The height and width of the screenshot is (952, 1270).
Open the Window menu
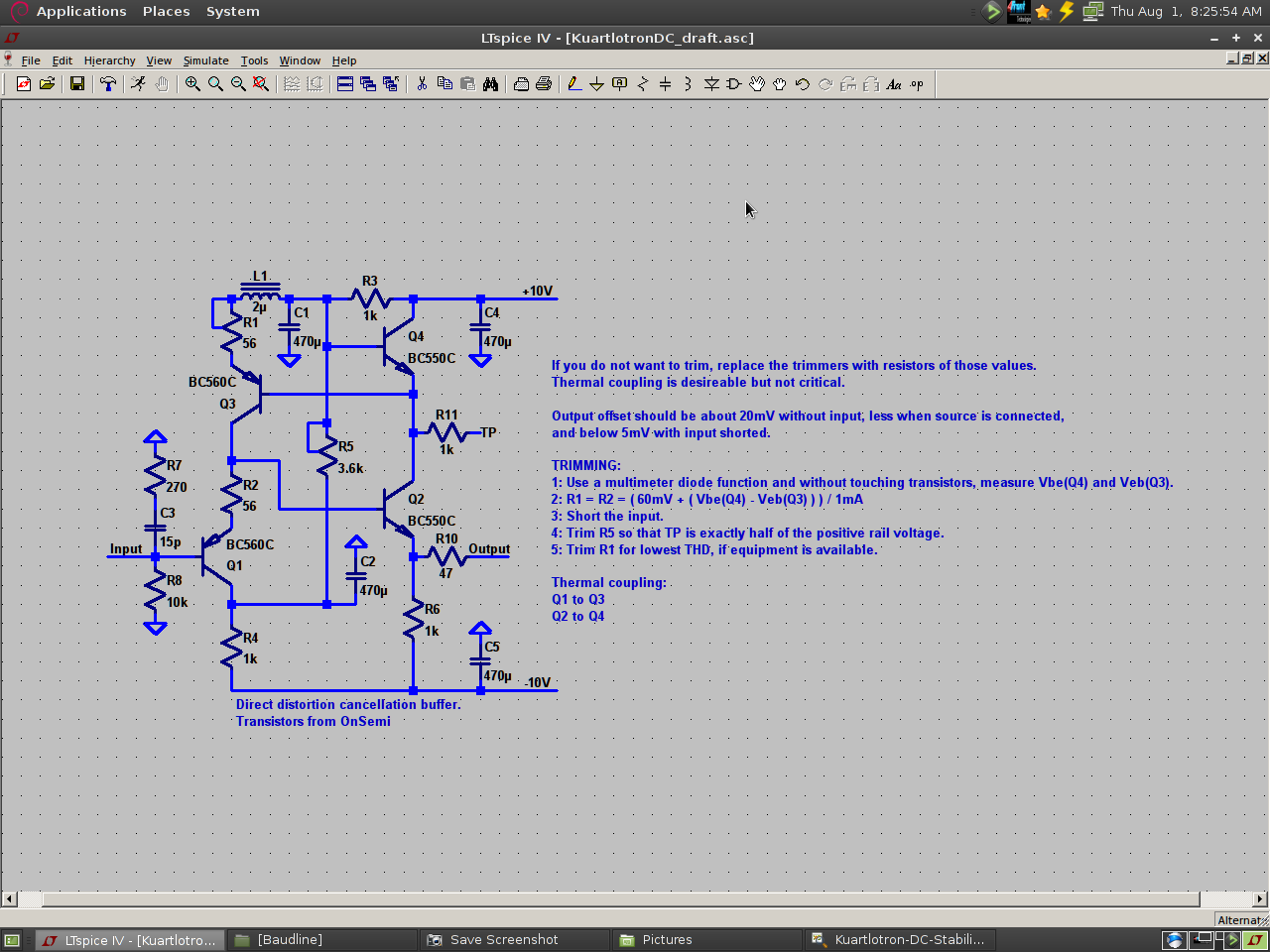(300, 60)
